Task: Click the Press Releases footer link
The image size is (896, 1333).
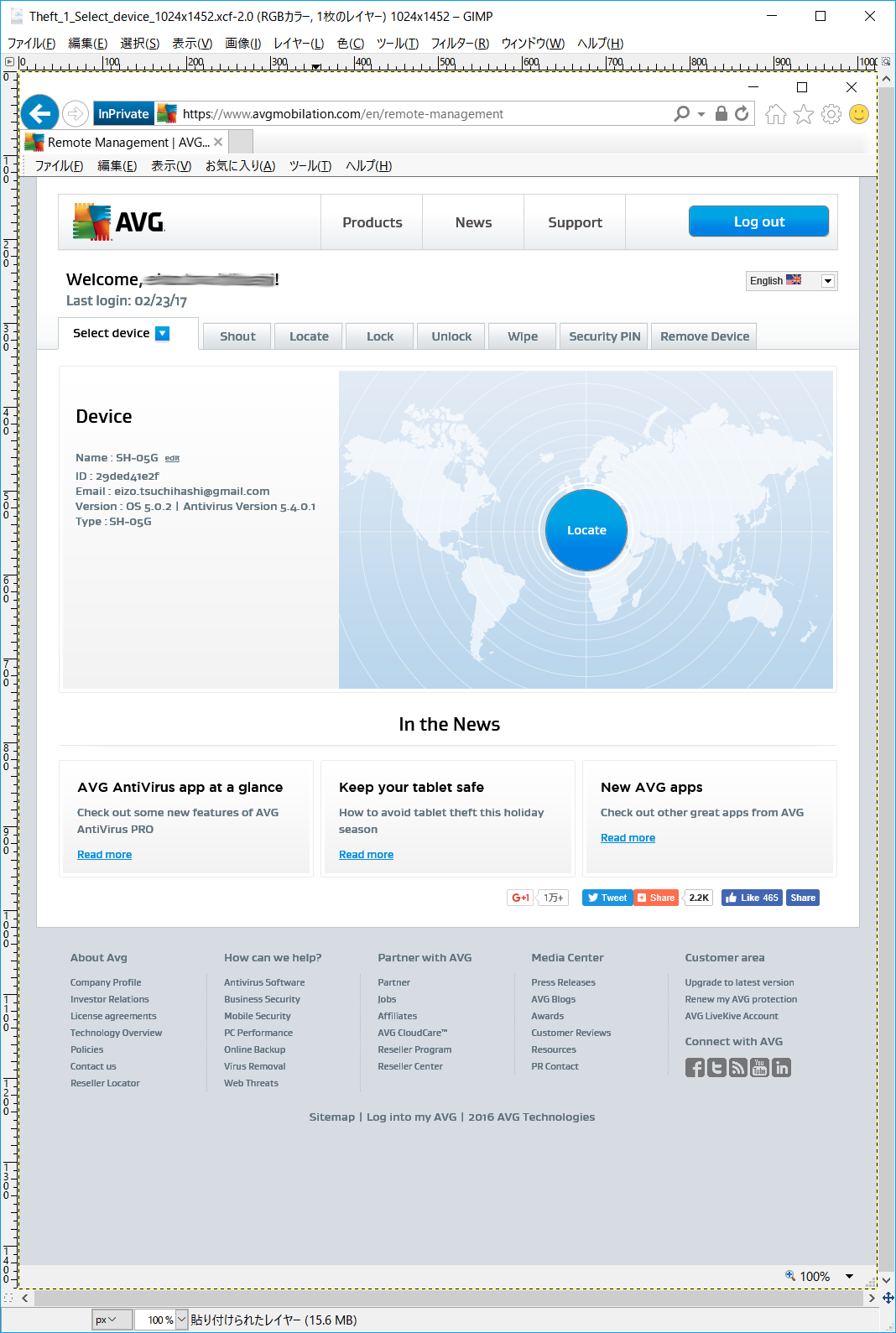Action: 563,982
